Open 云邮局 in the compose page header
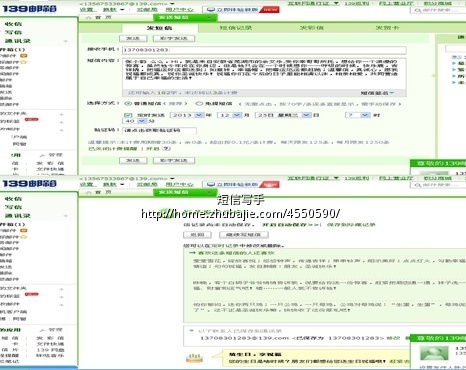This screenshot has height=370, width=466. 147,10
